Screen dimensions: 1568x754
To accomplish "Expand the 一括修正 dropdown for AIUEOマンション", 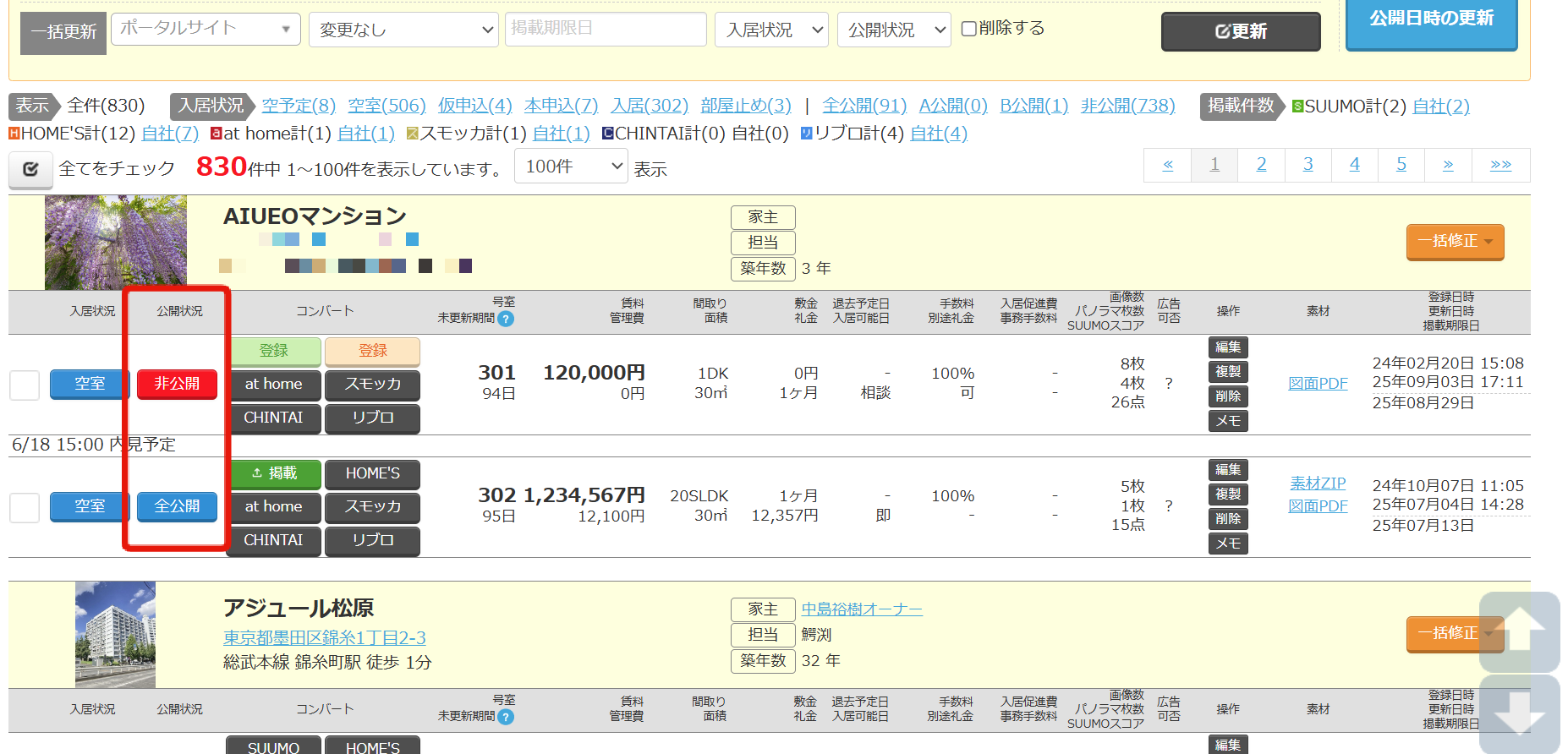I will tap(1455, 242).
